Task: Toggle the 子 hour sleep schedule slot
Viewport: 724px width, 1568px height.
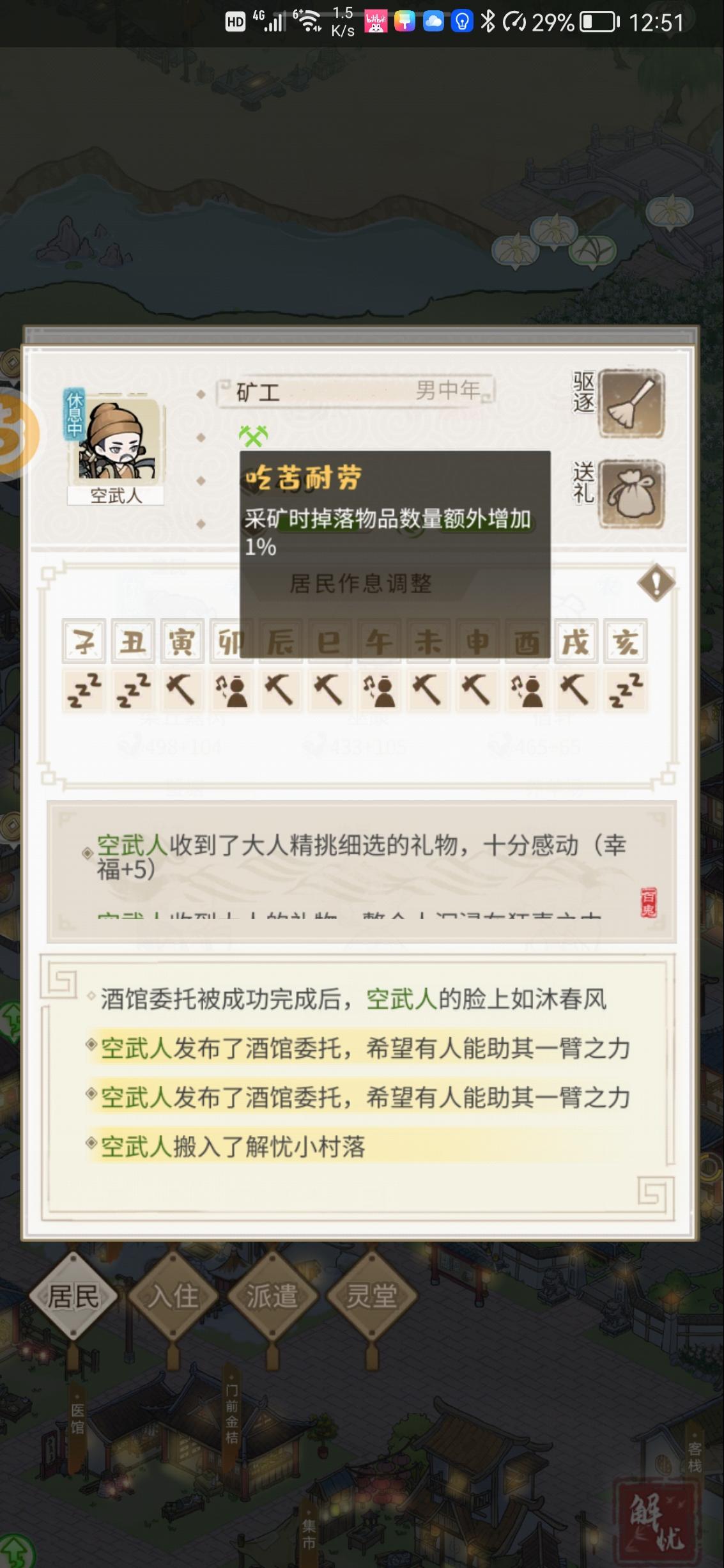Action: click(84, 691)
